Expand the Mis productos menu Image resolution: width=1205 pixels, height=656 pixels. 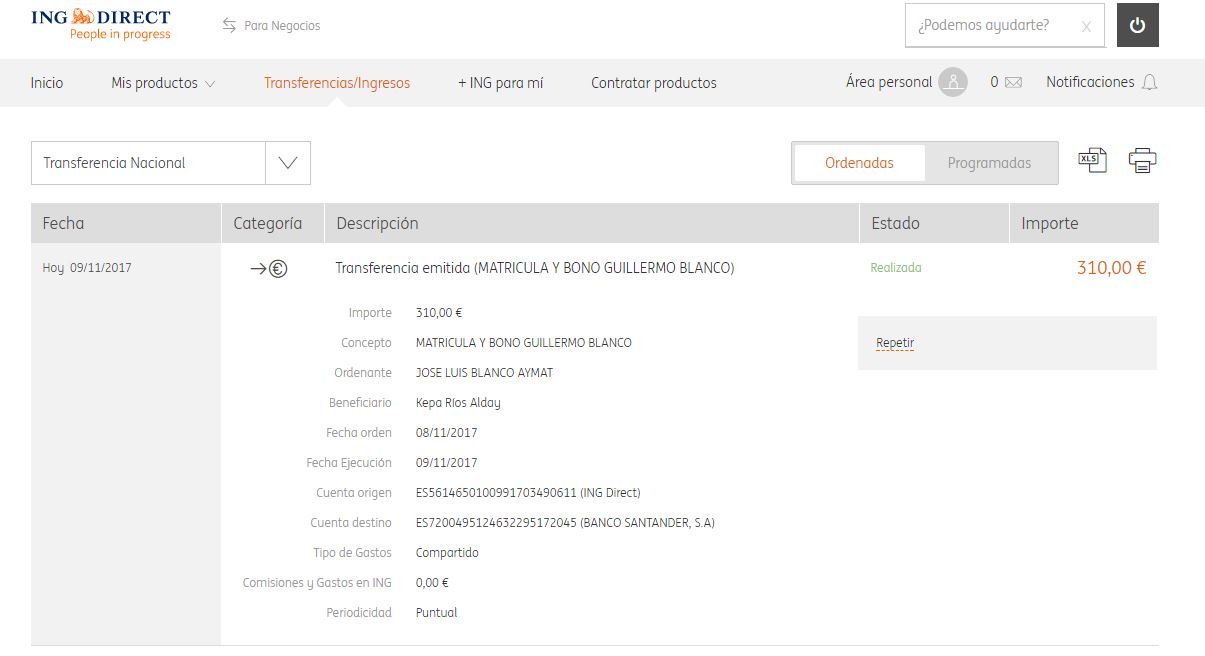[x=163, y=83]
